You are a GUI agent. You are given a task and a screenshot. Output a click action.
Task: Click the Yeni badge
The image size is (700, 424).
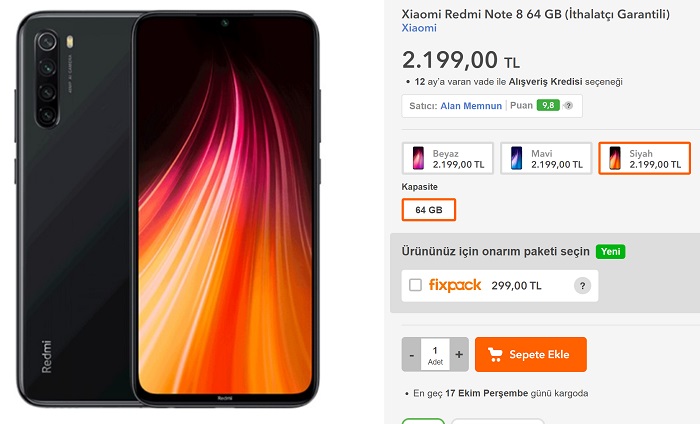(x=610, y=251)
